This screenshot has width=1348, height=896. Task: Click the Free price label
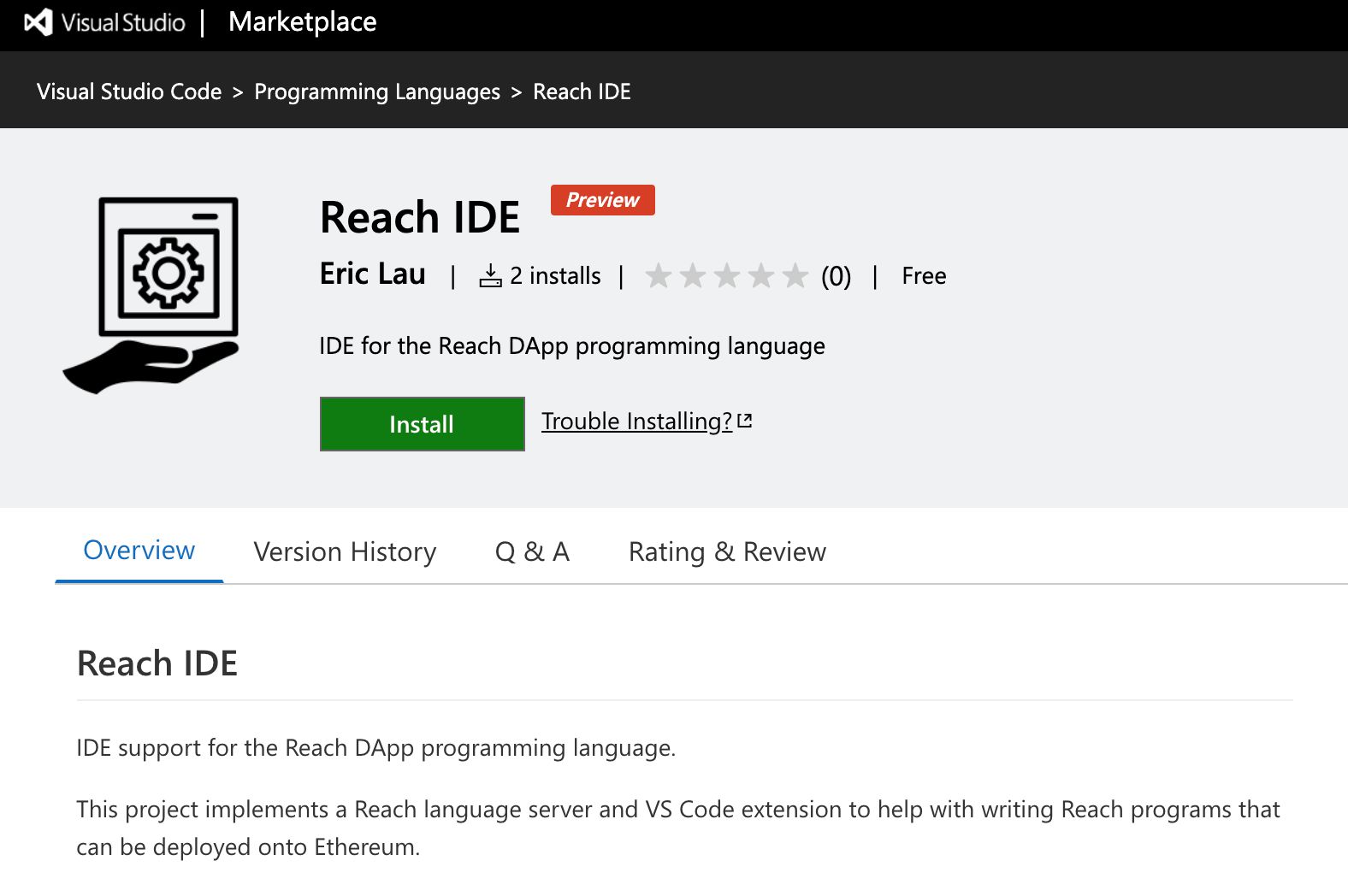tap(924, 276)
